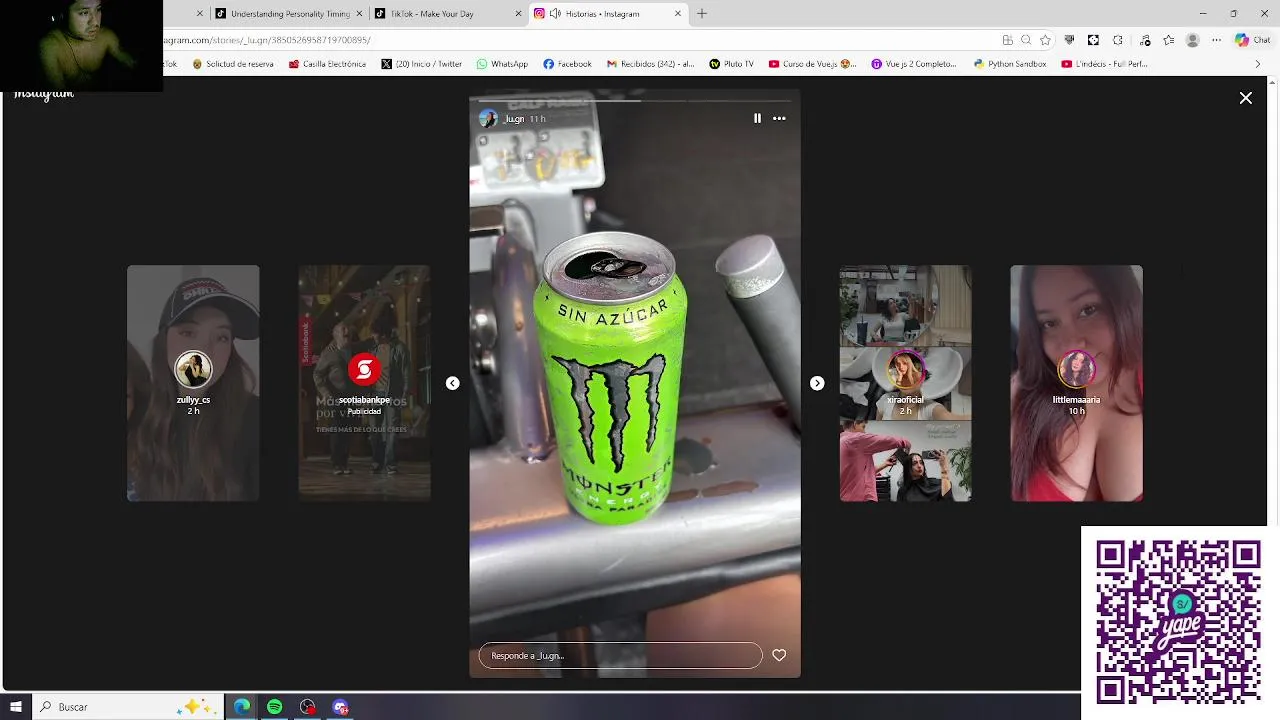1280x720 pixels.
Task: Open the Edge profile avatar
Action: tap(1192, 40)
